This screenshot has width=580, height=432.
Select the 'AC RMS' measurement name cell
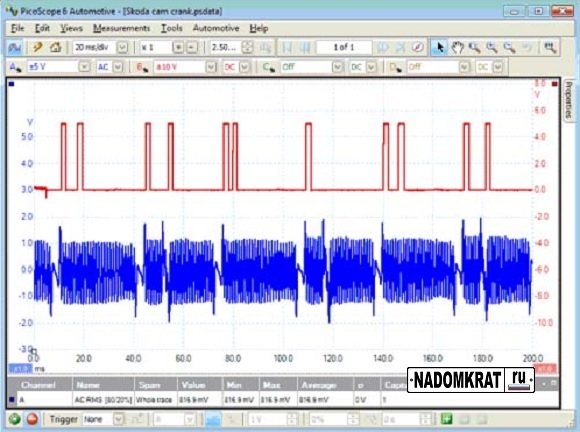[x=103, y=400]
